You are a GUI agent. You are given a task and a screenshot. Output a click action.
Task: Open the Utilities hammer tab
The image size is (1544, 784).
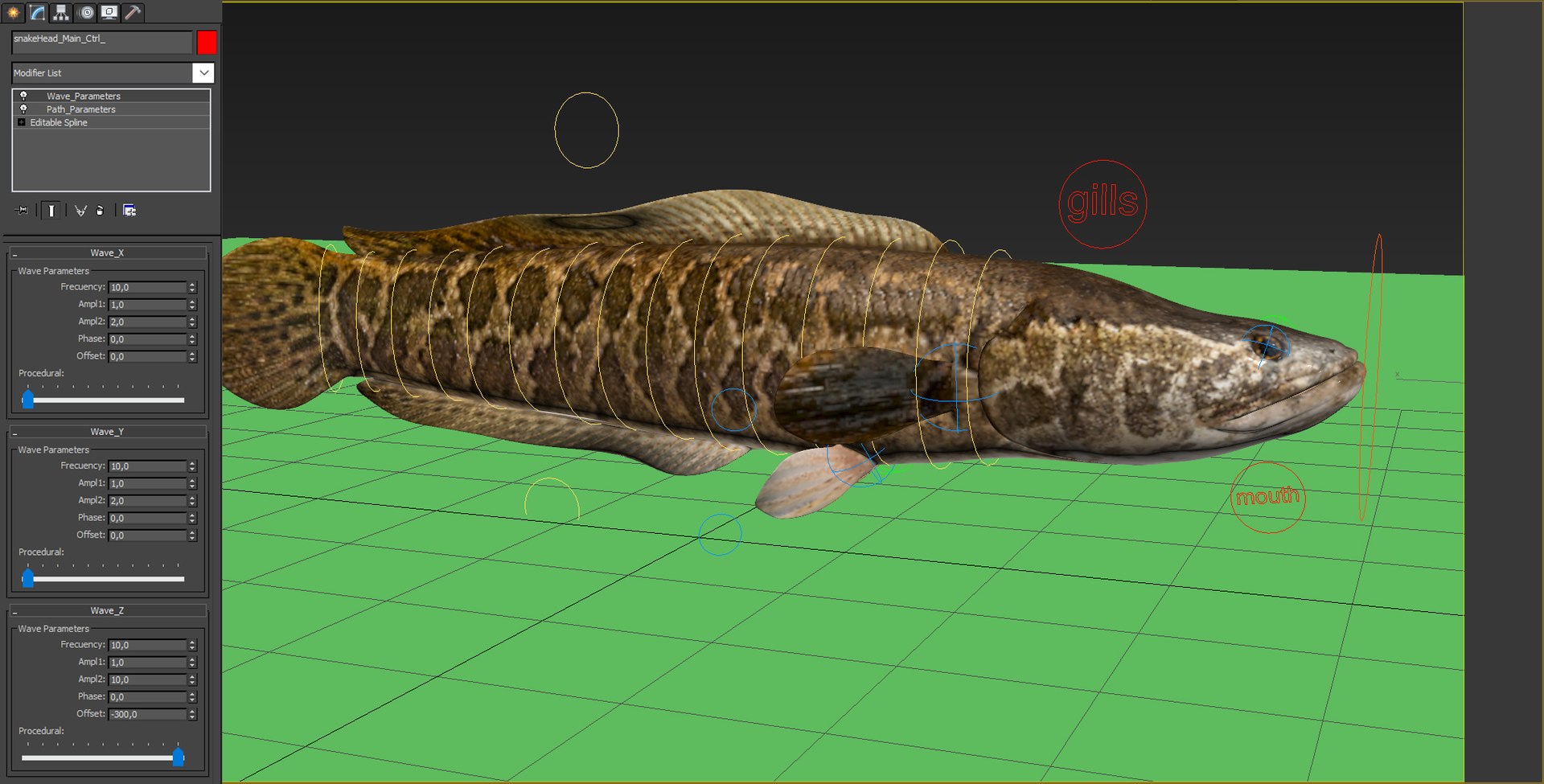point(133,12)
